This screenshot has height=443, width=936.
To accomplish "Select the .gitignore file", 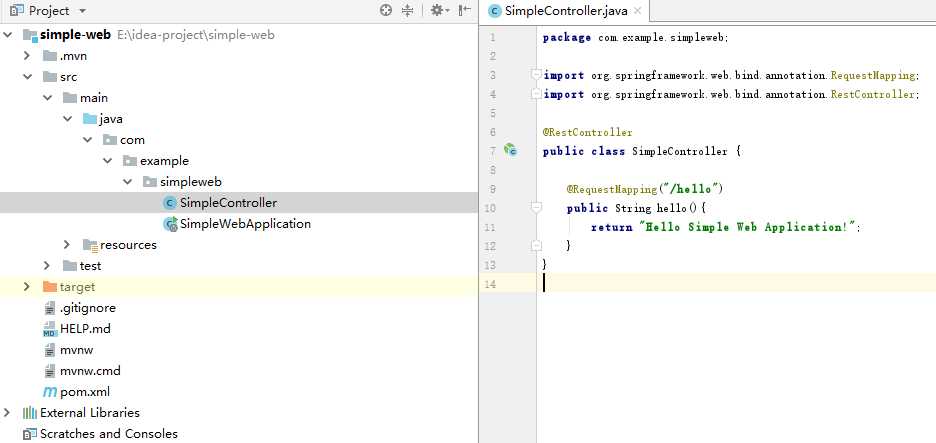I will click(87, 308).
